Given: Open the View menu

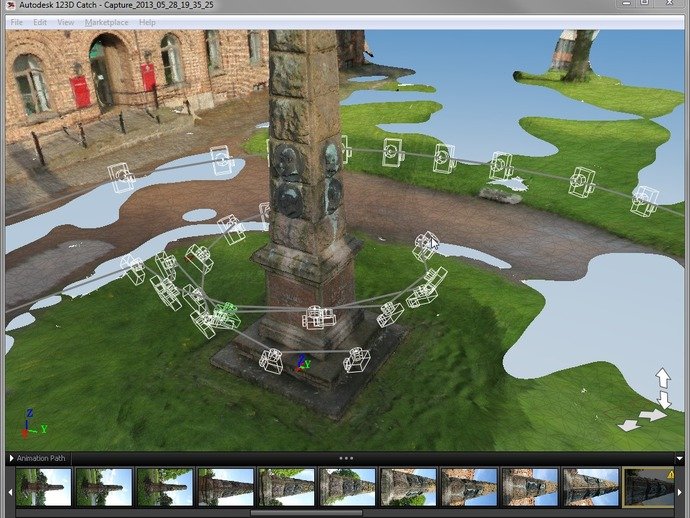Looking at the screenshot, I should (66, 22).
